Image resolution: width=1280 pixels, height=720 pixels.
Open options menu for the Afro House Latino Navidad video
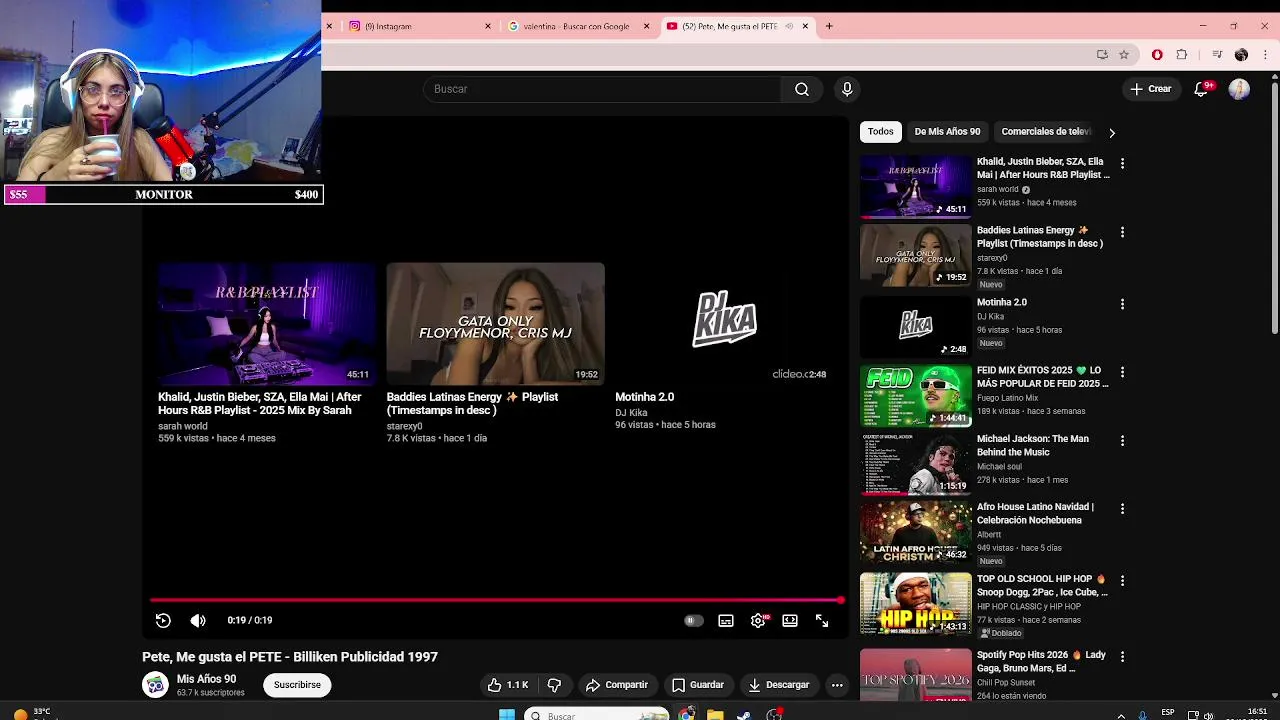click(1122, 509)
